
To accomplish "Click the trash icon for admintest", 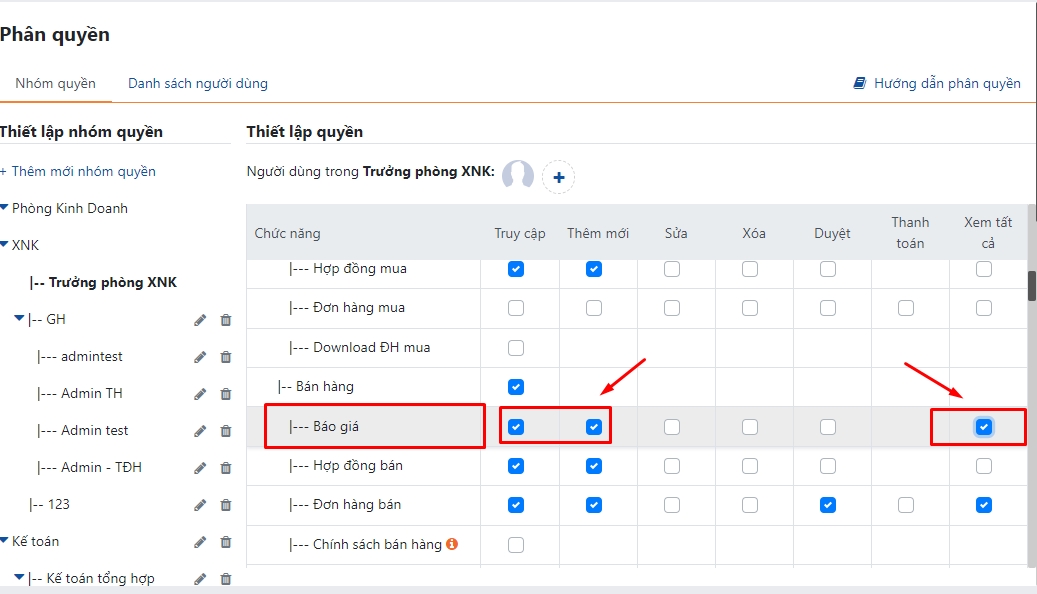I will [x=225, y=357].
